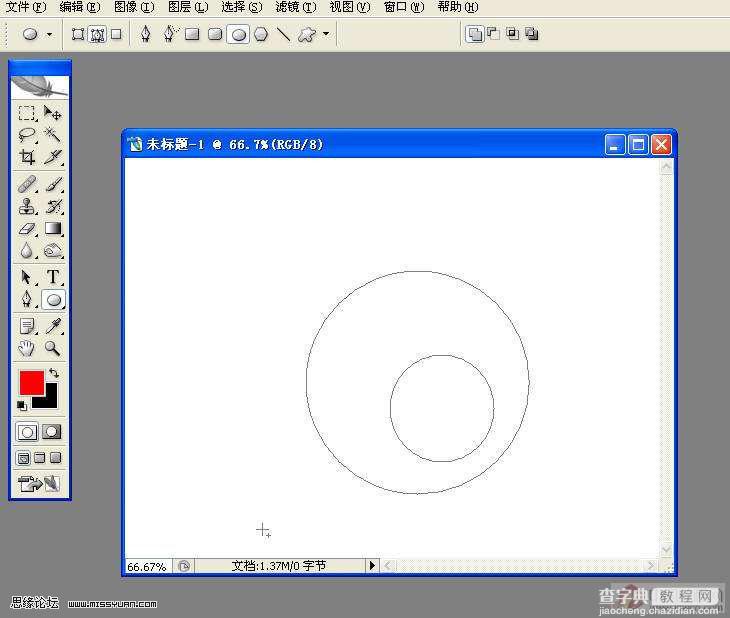
Task: Select the Healing Brush tool
Action: (27, 184)
